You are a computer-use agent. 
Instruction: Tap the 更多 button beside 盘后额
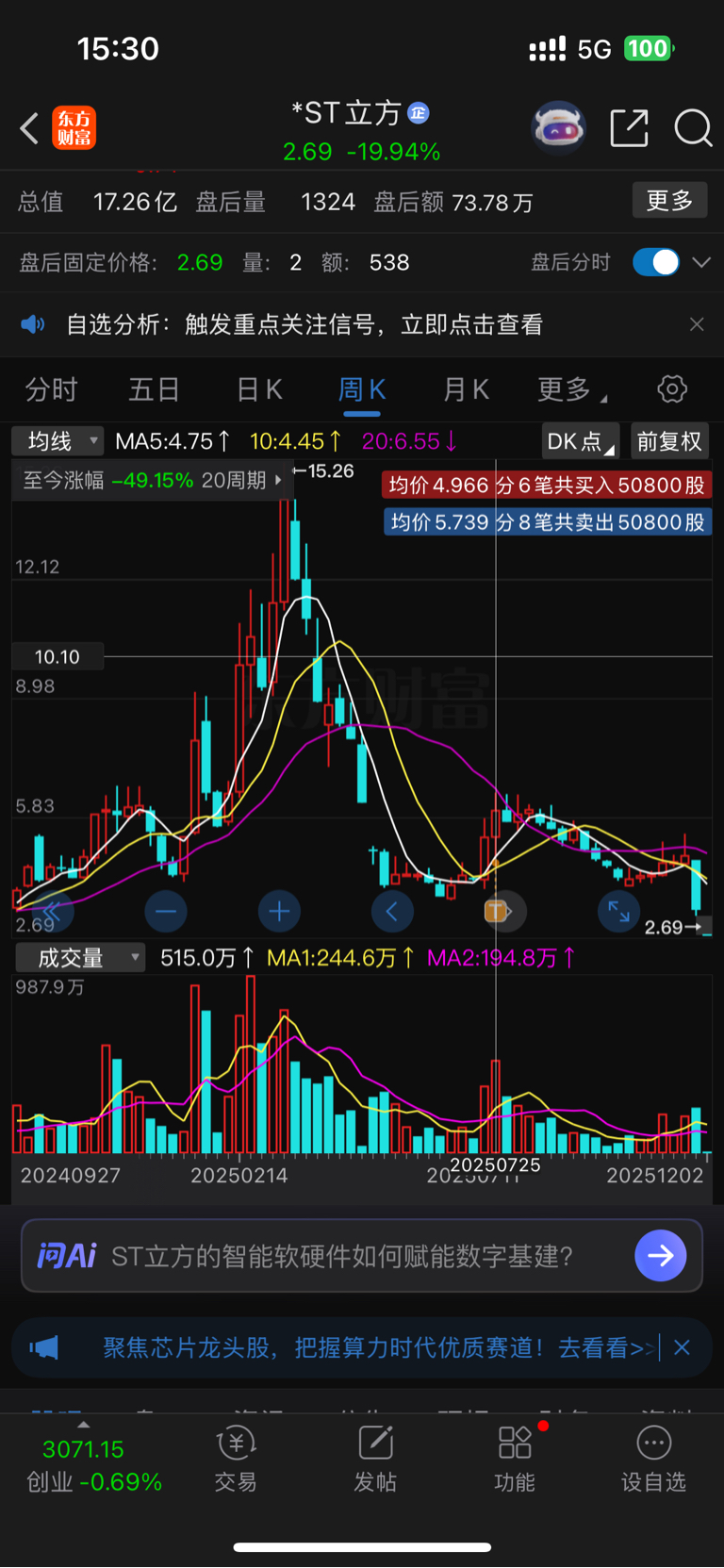[669, 200]
